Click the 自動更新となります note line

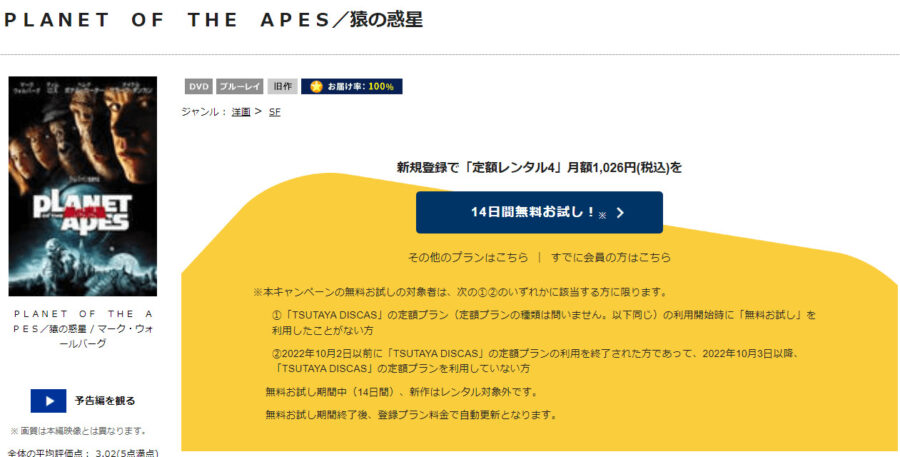click(x=411, y=415)
